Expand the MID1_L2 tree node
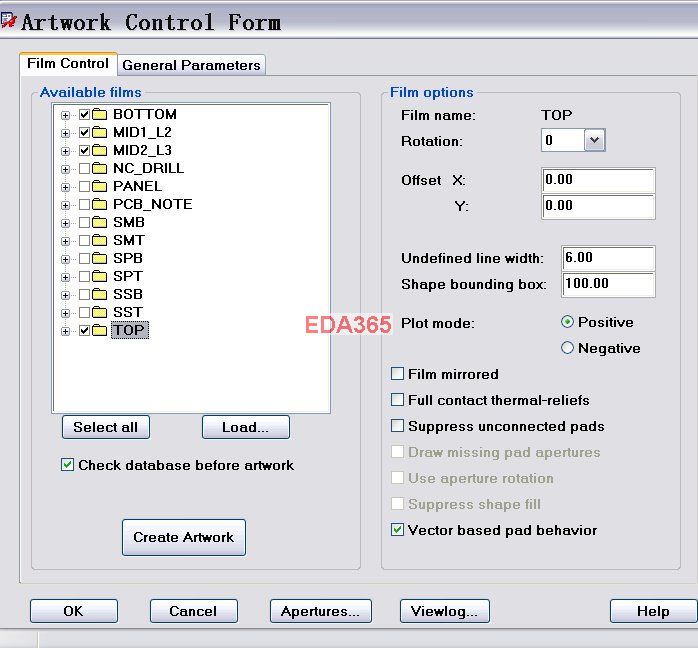The height and width of the screenshot is (648, 698). click(65, 134)
